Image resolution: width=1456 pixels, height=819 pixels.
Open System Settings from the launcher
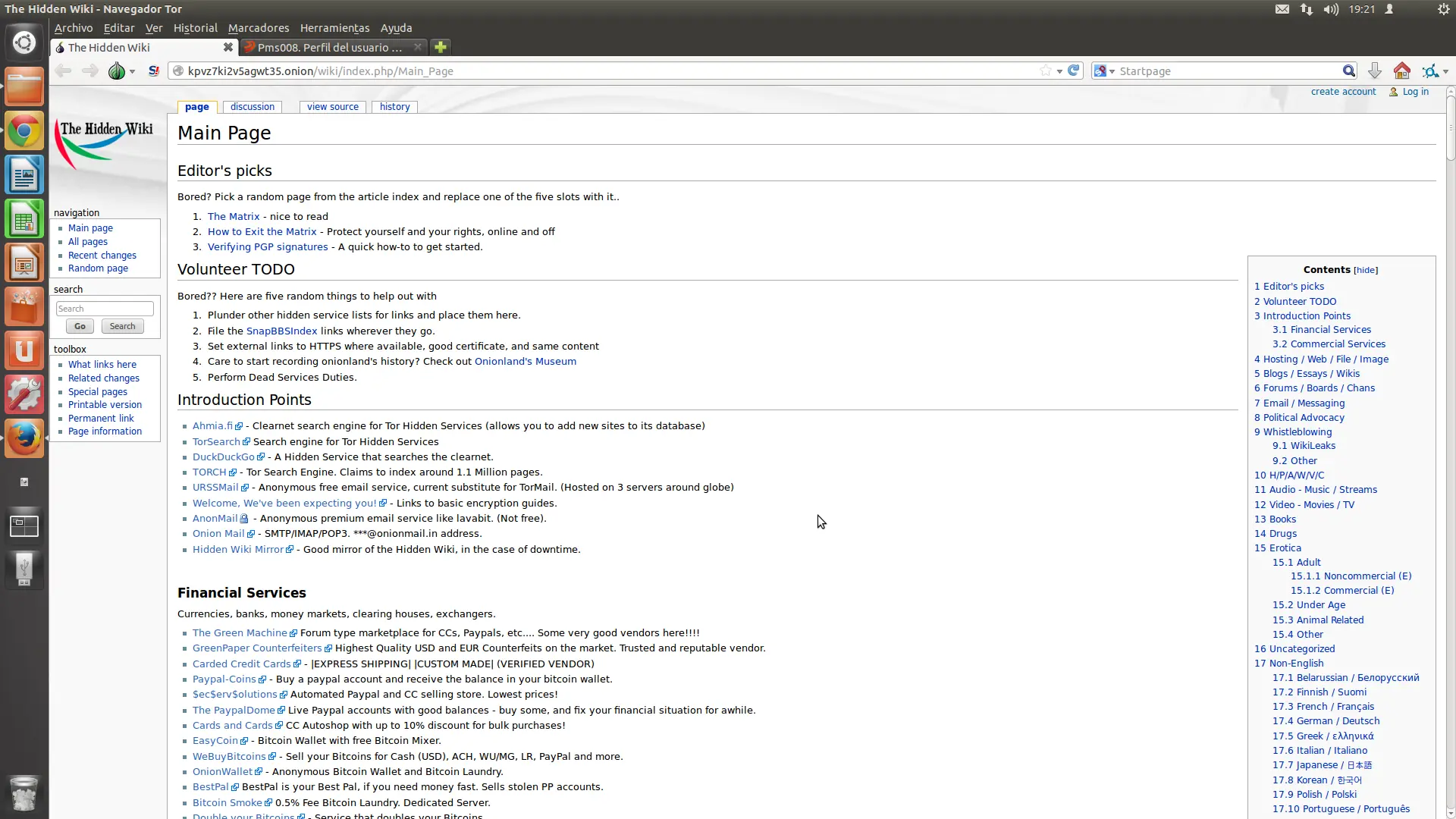coord(24,395)
